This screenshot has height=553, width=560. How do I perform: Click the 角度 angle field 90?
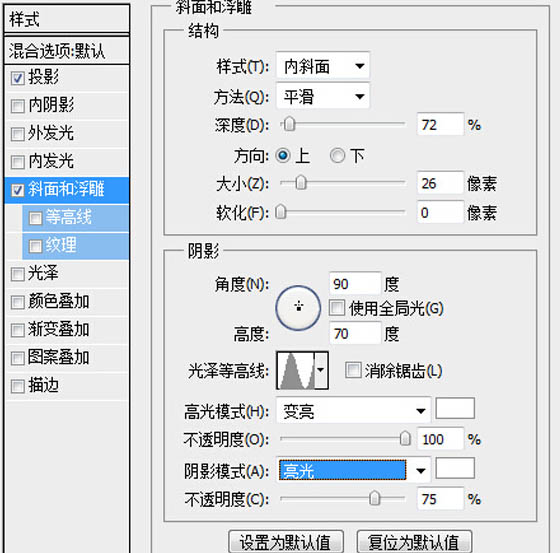pyautogui.click(x=355, y=284)
